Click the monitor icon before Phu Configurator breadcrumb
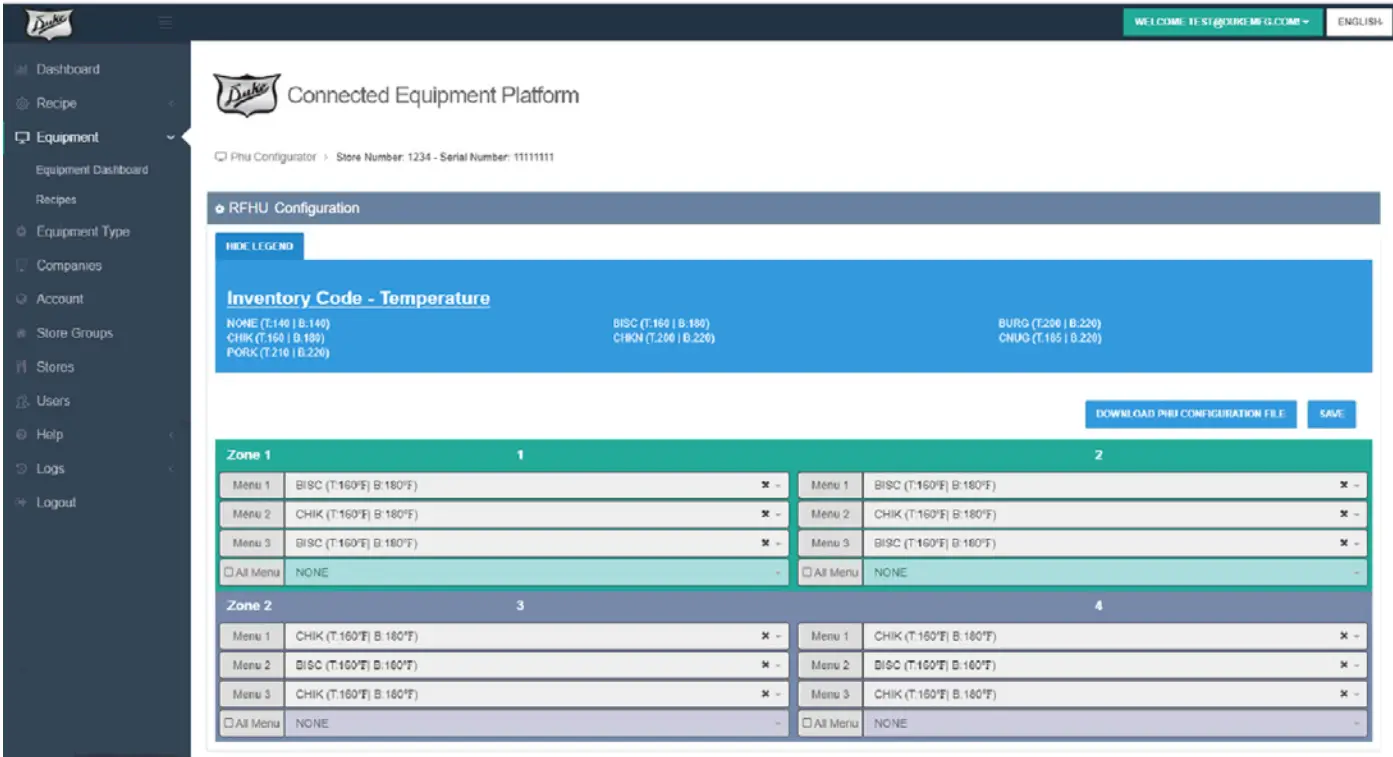 tap(220, 157)
